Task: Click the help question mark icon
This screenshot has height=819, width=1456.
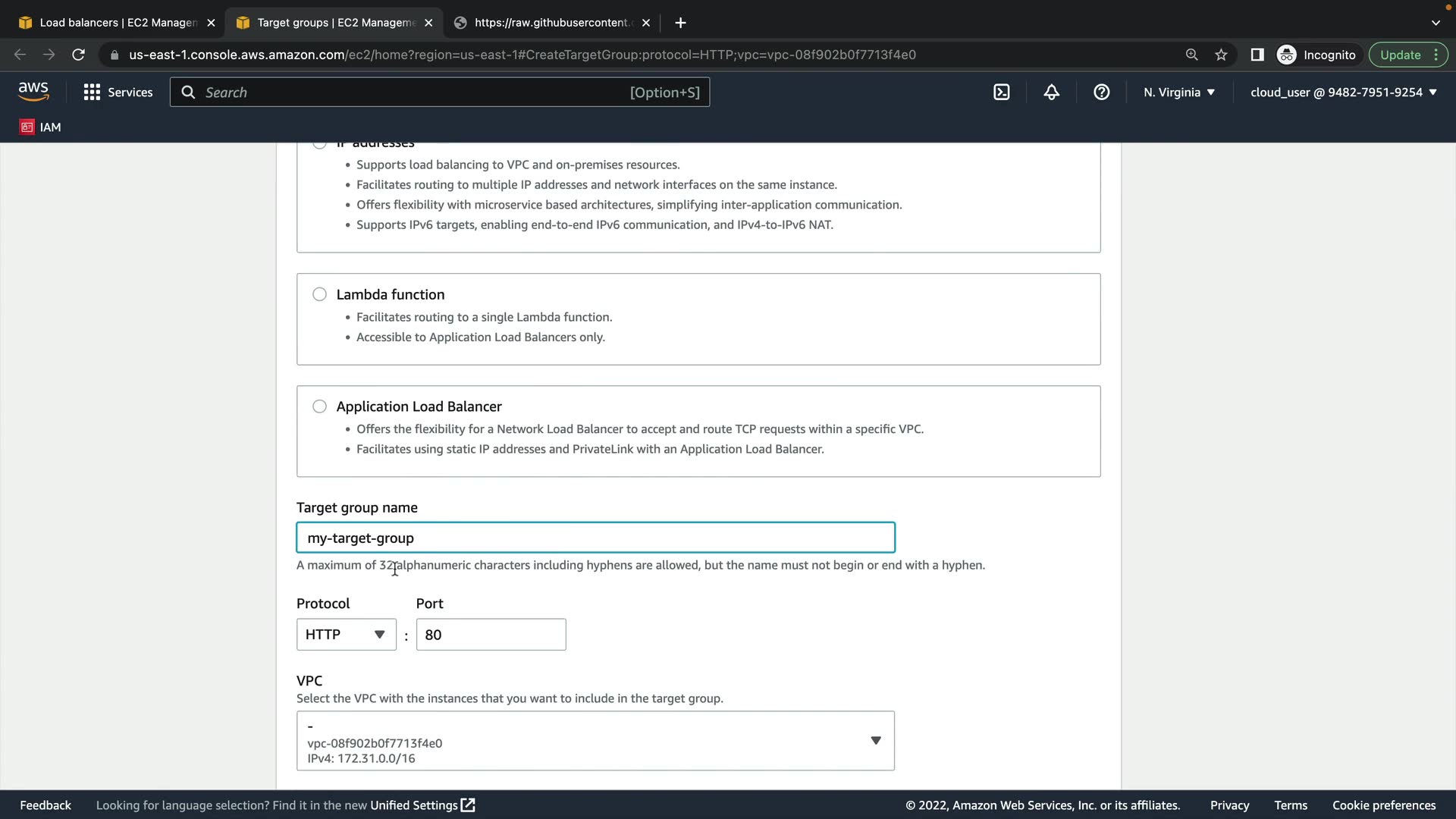Action: click(1101, 93)
